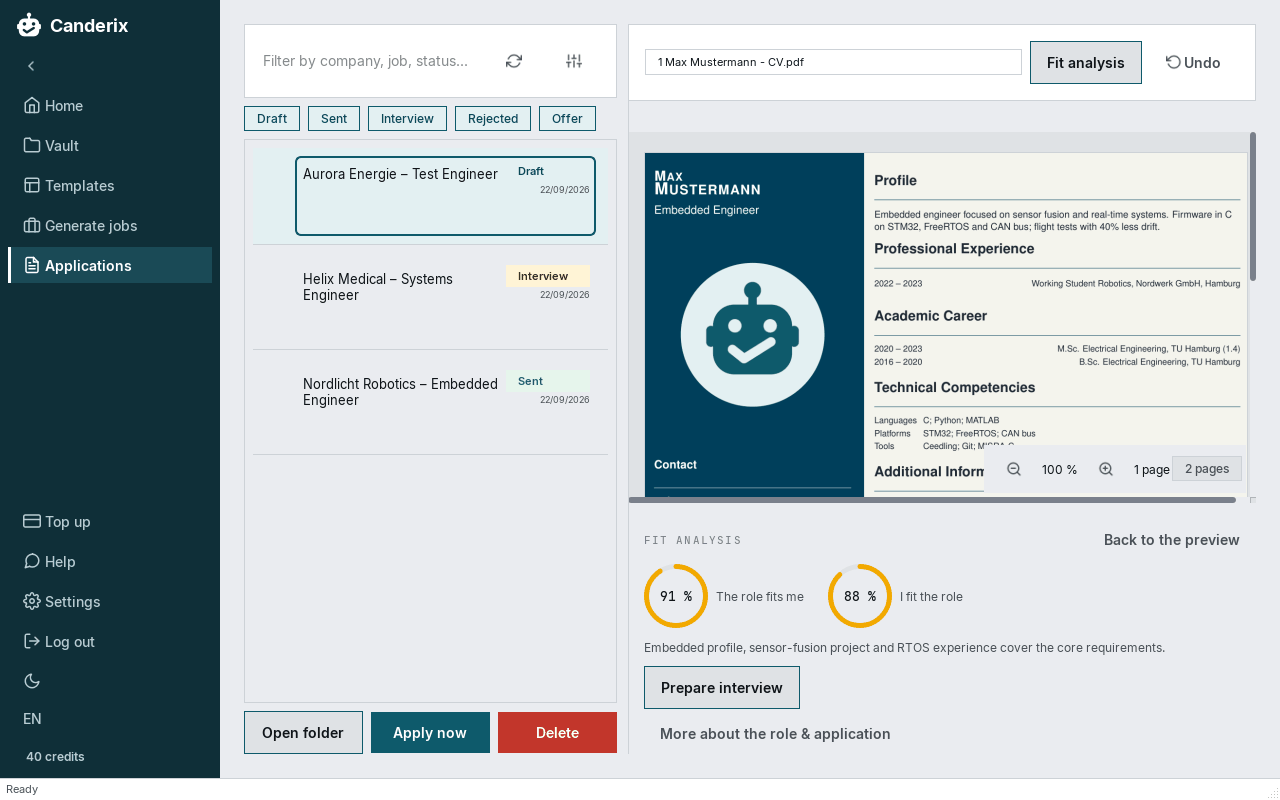Open the Vault folder icon
This screenshot has height=800, width=1280.
click(x=32, y=146)
